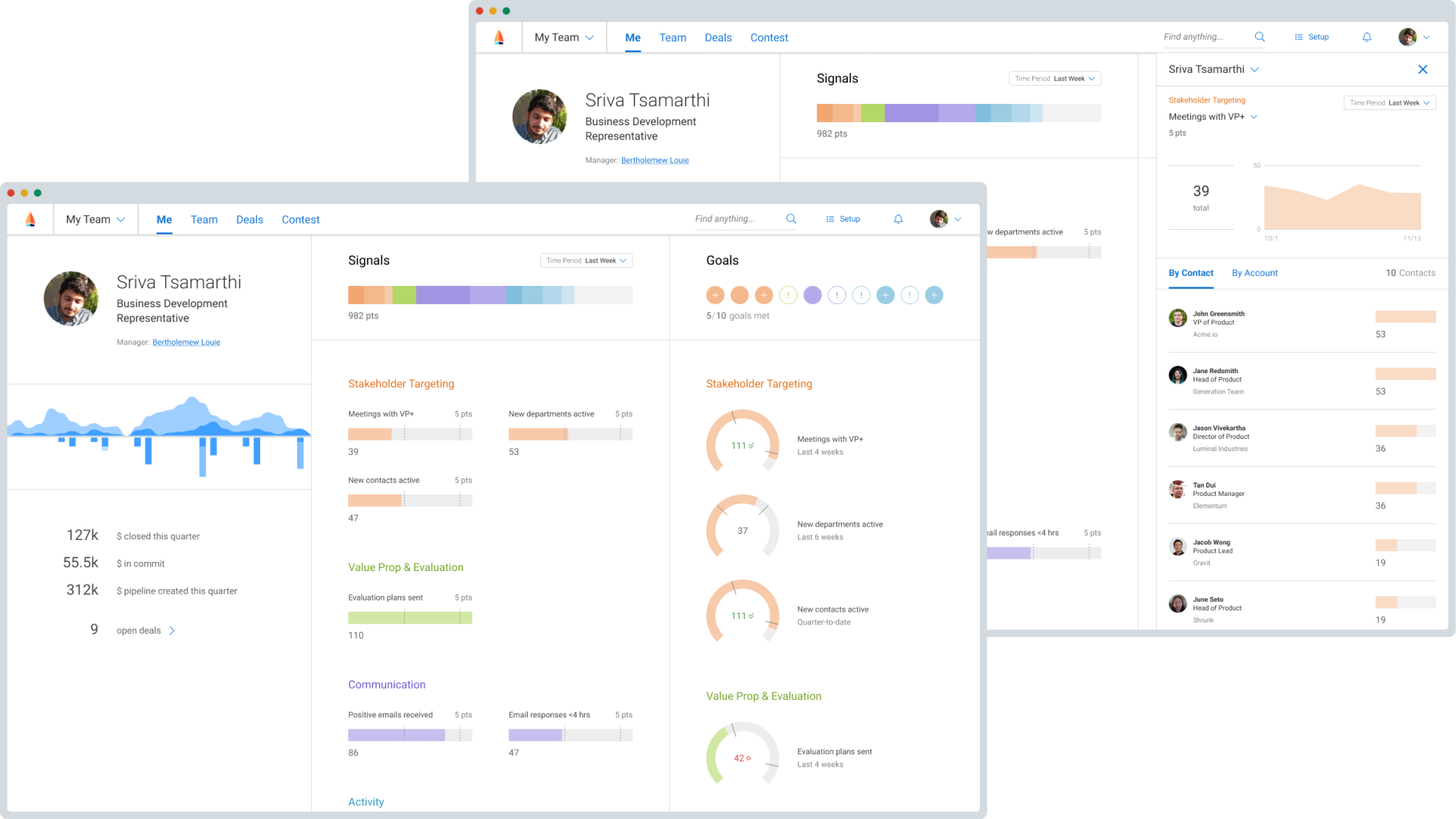Switch to Contest tab in front window
This screenshot has height=819, width=1456.
pos(300,219)
